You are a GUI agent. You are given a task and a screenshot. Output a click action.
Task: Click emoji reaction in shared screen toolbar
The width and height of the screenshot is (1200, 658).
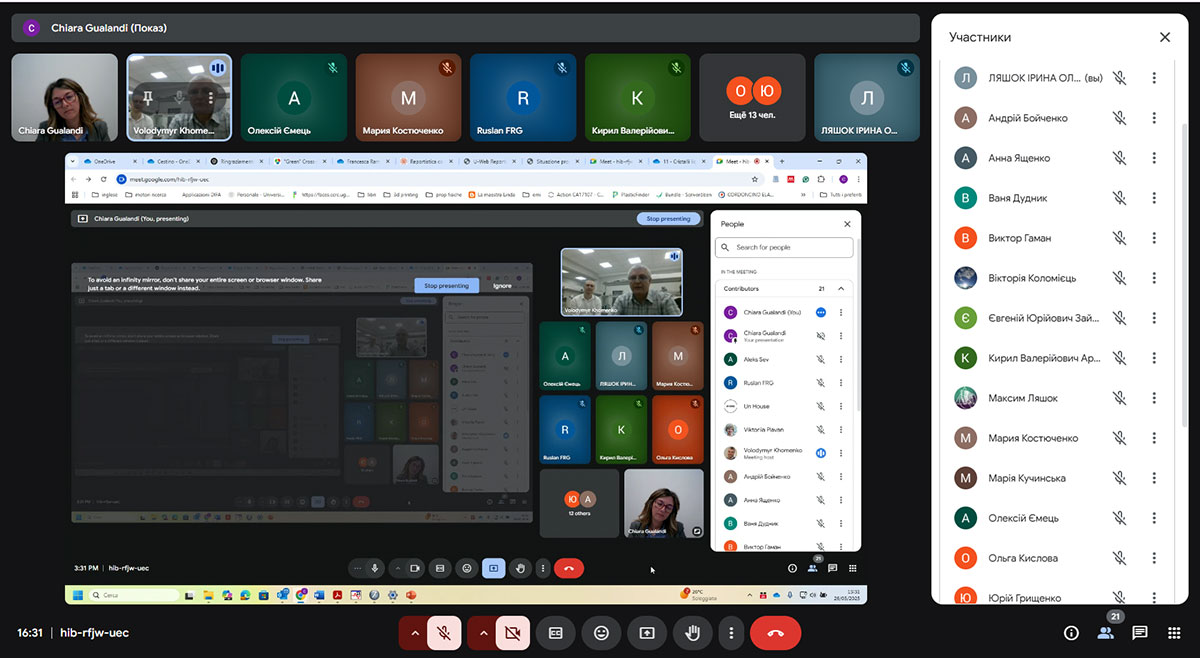(466, 568)
